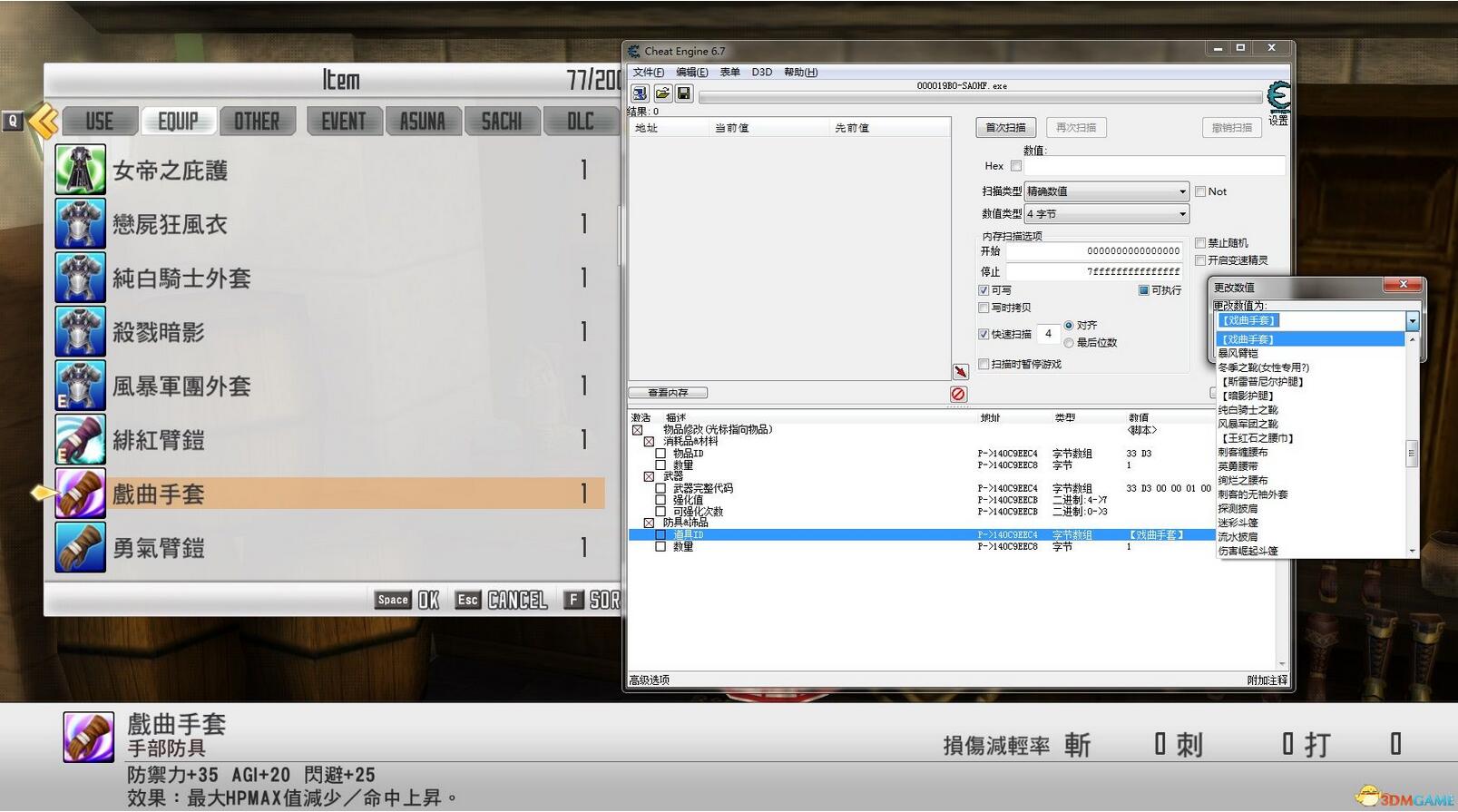Toggle the 可写 checkbox
The image size is (1458, 812).
[983, 290]
